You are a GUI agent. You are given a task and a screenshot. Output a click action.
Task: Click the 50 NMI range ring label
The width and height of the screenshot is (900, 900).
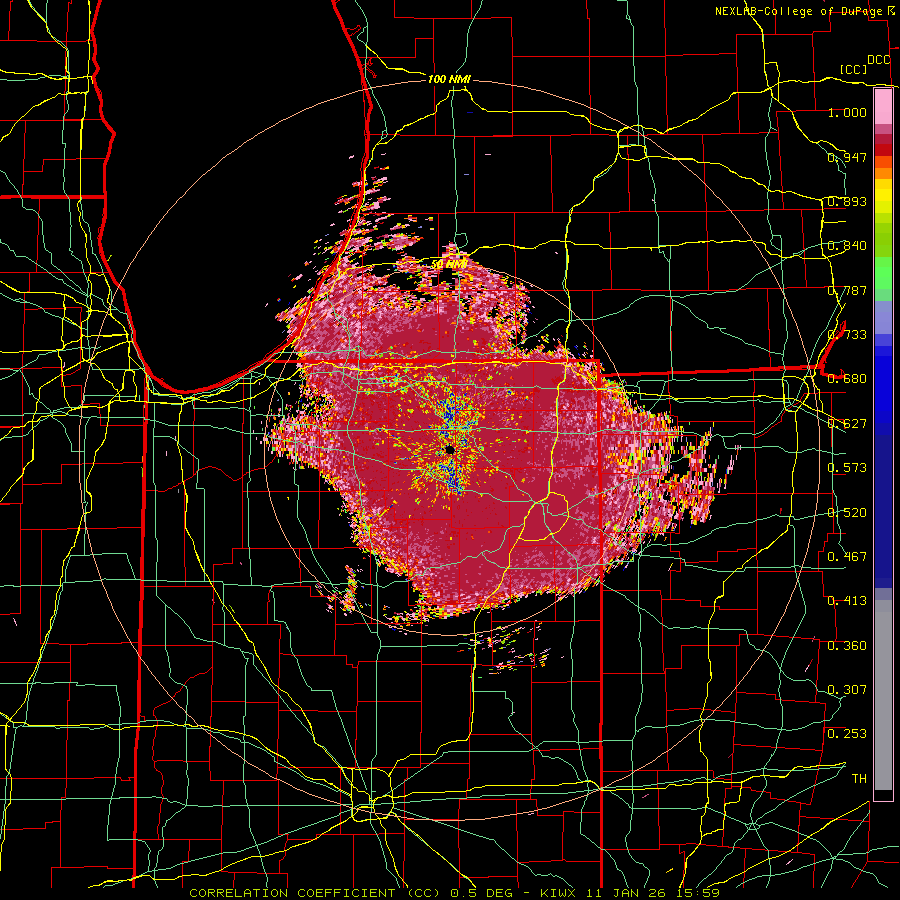(449, 264)
